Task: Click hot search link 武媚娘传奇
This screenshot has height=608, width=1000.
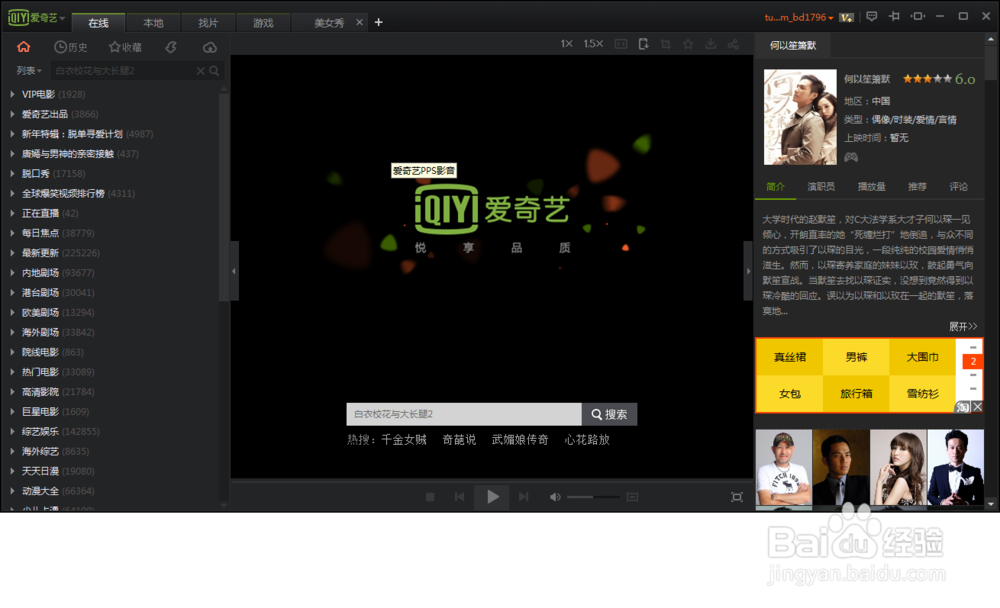Action: click(x=520, y=440)
